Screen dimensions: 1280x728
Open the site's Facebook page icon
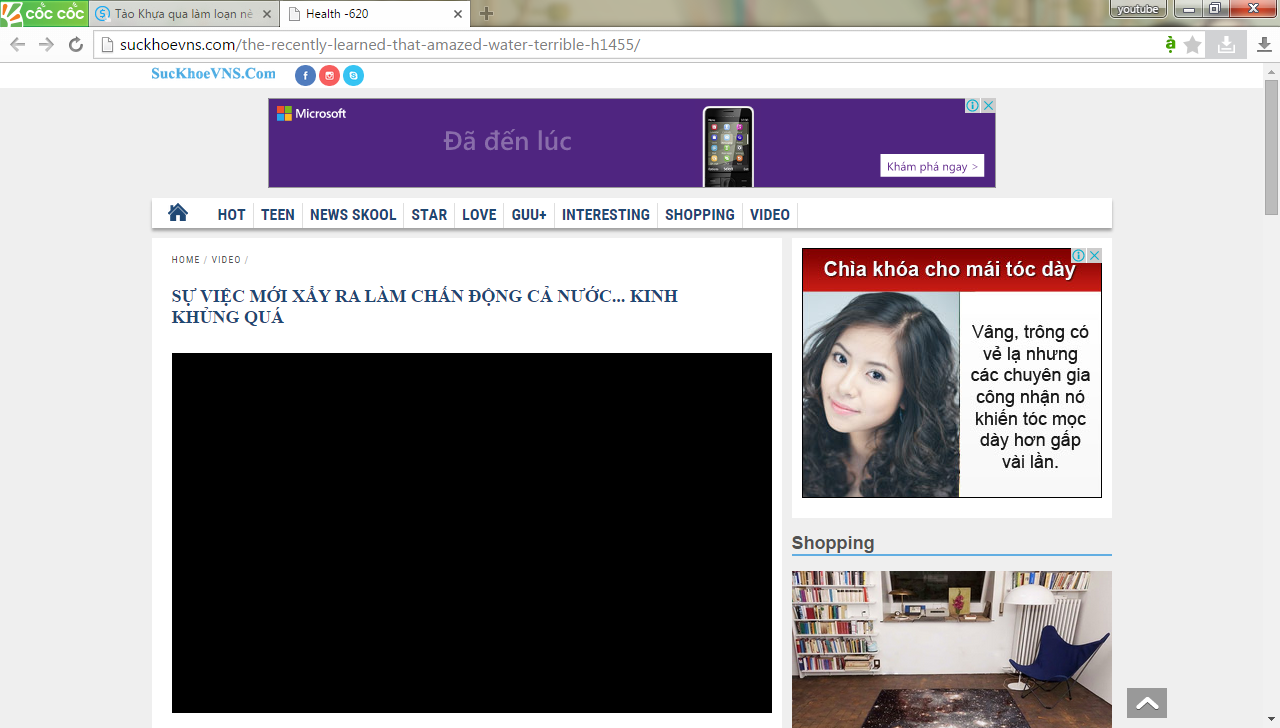pos(305,75)
